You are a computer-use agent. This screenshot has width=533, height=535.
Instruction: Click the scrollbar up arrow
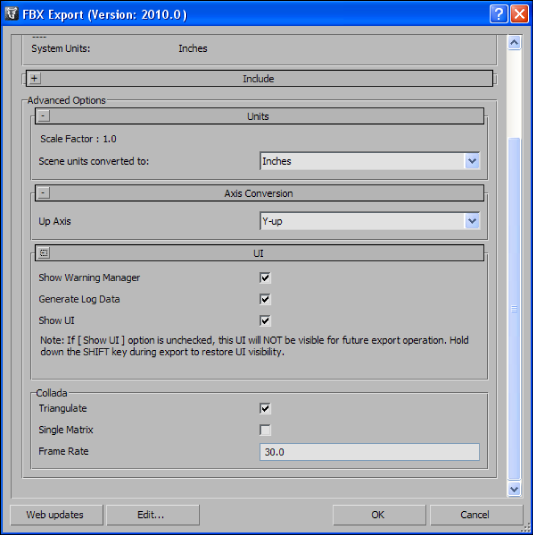pyautogui.click(x=514, y=43)
